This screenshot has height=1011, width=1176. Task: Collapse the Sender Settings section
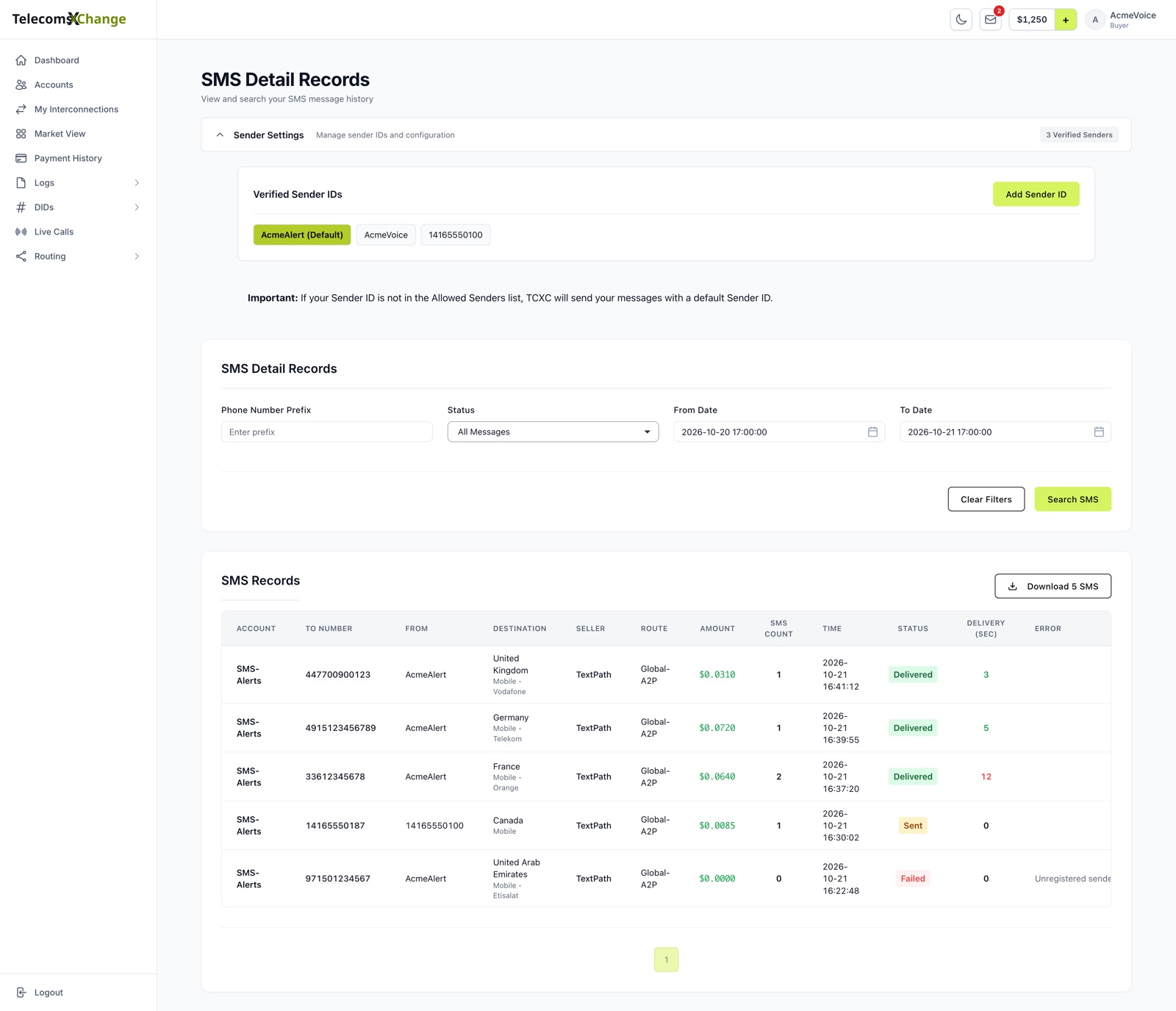click(220, 135)
